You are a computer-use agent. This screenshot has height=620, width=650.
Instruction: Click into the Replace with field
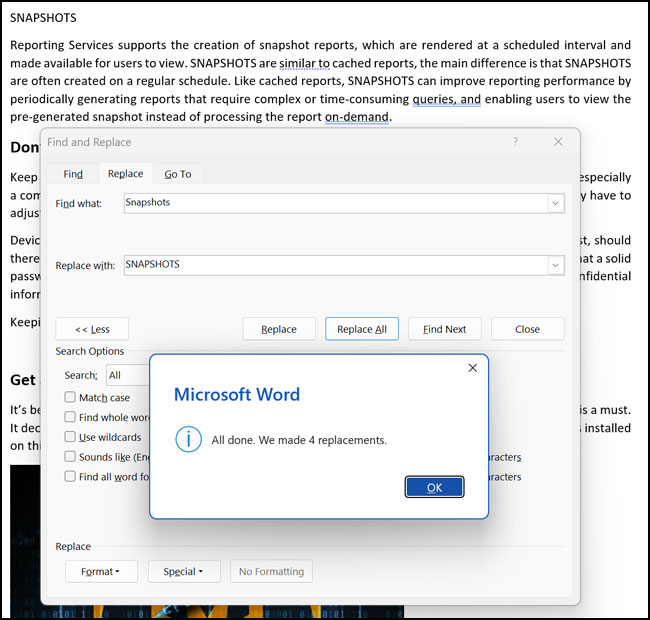point(336,265)
